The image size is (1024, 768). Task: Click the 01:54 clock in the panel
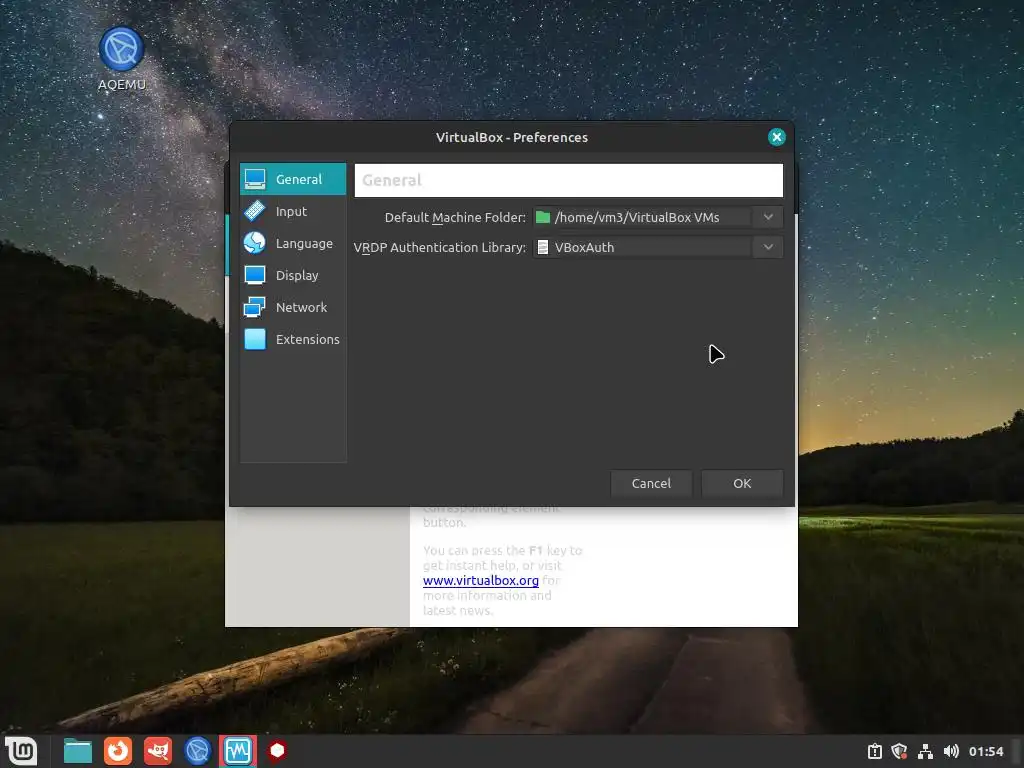pyautogui.click(x=986, y=752)
